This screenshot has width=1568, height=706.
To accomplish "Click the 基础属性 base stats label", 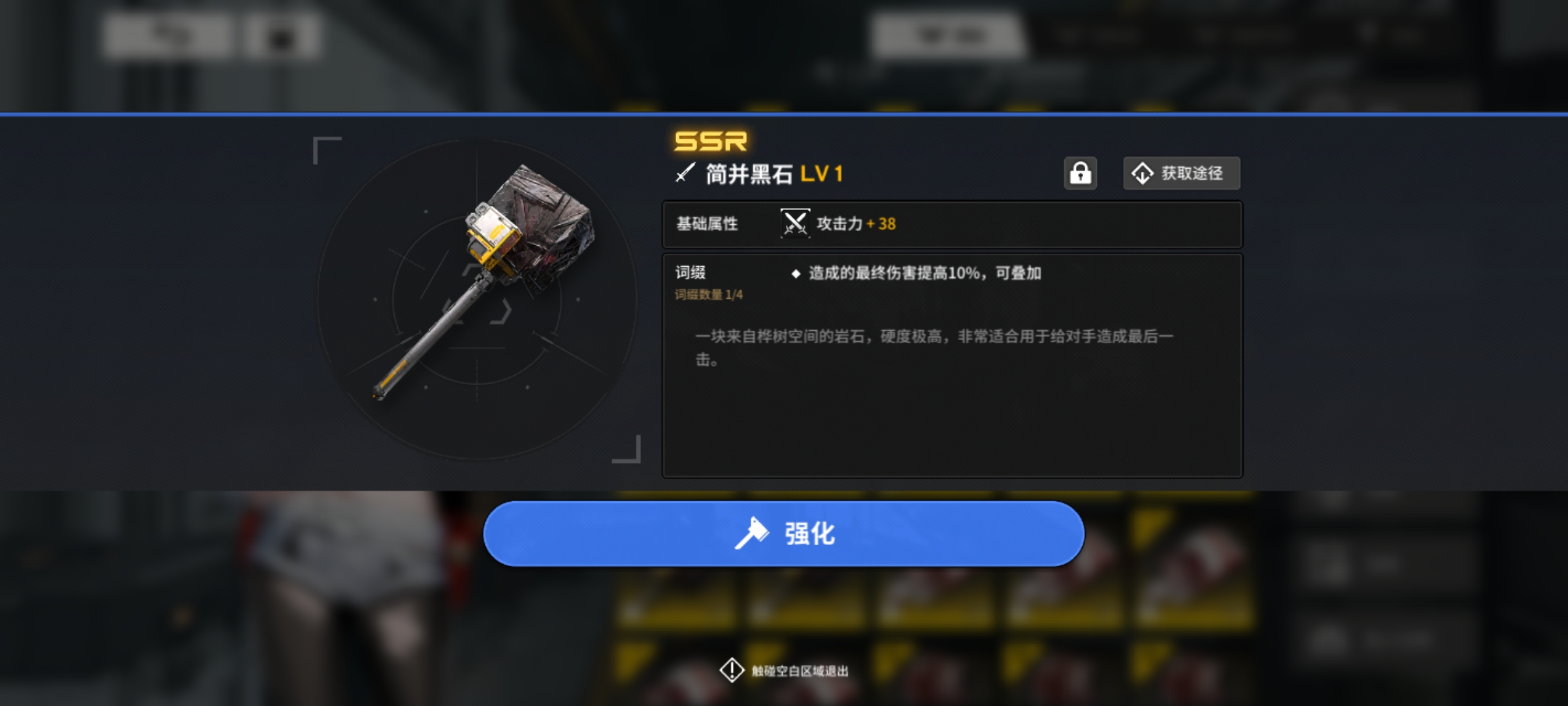I will (x=707, y=224).
